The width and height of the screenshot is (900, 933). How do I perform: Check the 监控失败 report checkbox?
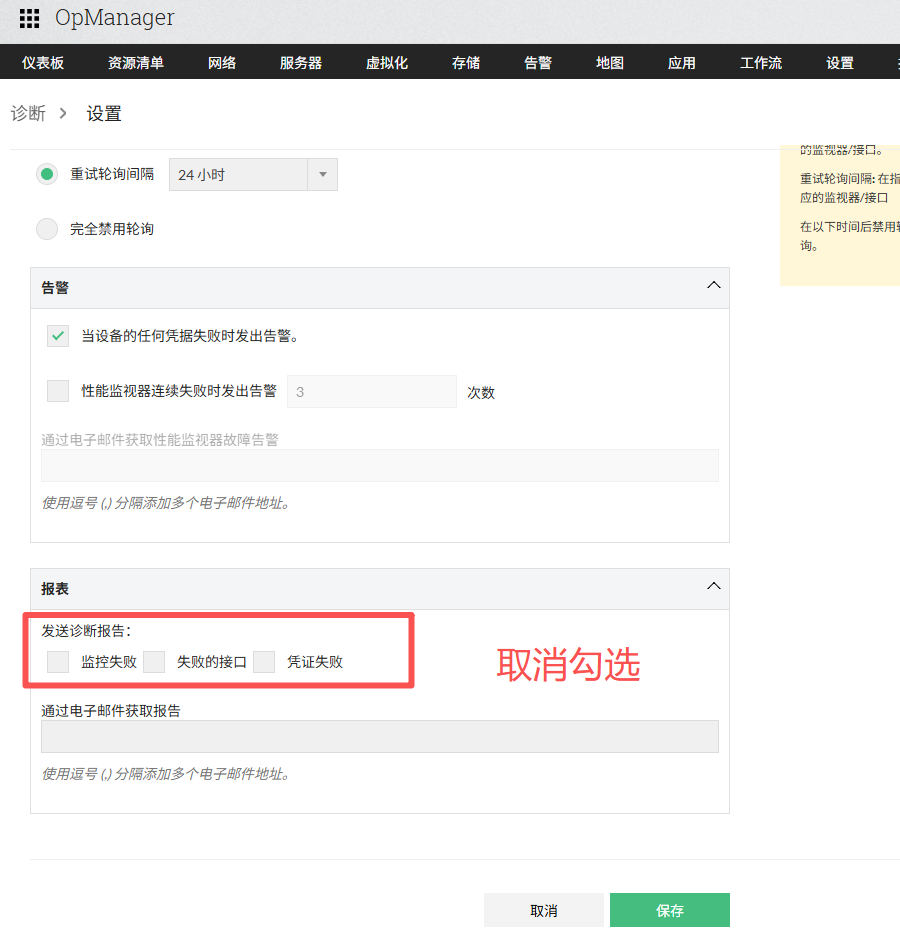[x=58, y=661]
